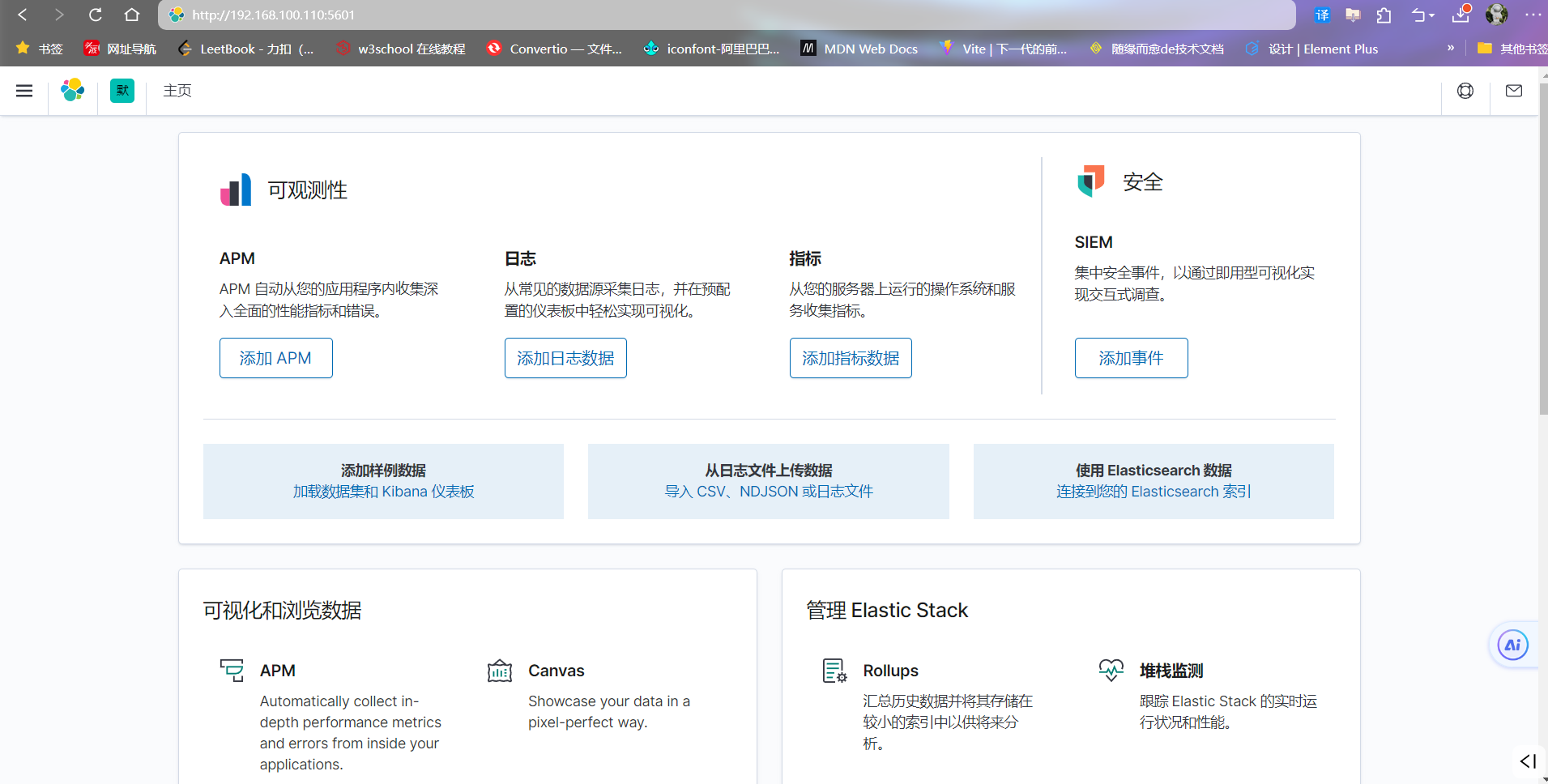Open the browser extensions puzzle icon
Screen dimensions: 1548x784
click(x=1384, y=15)
